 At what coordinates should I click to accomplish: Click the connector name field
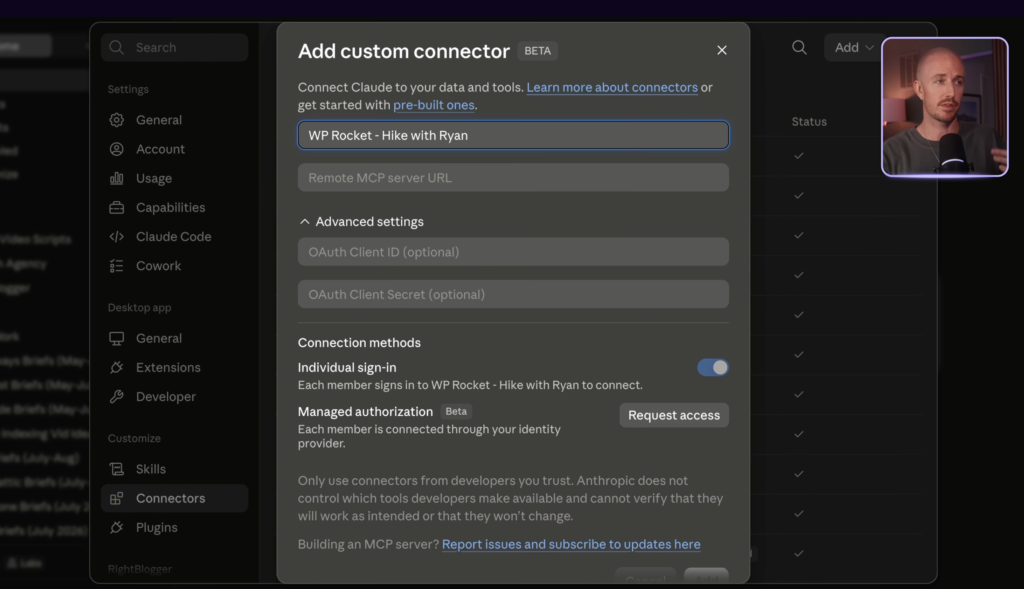pyautogui.click(x=513, y=135)
